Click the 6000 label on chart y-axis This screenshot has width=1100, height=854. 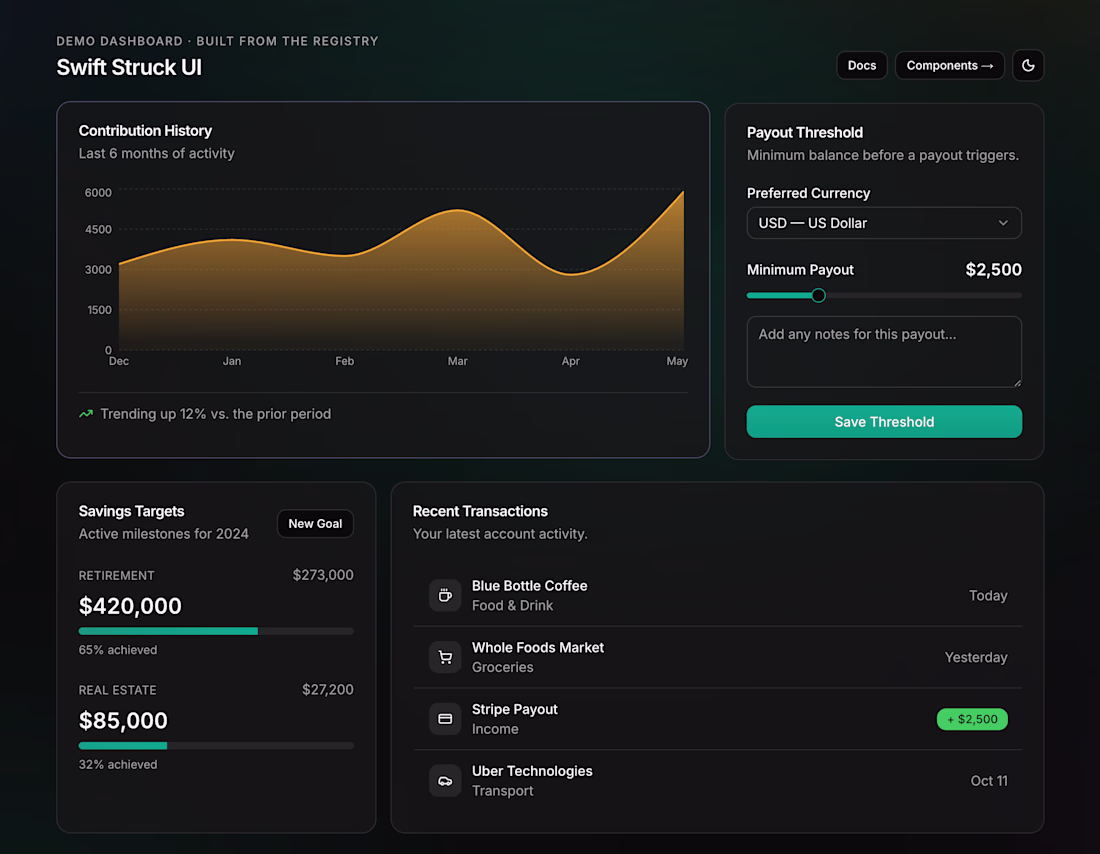point(98,192)
